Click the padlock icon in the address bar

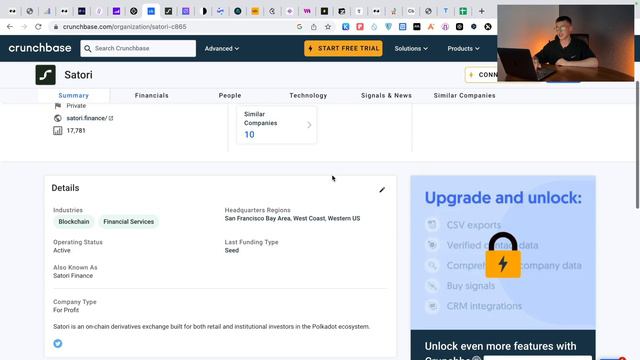coord(56,27)
